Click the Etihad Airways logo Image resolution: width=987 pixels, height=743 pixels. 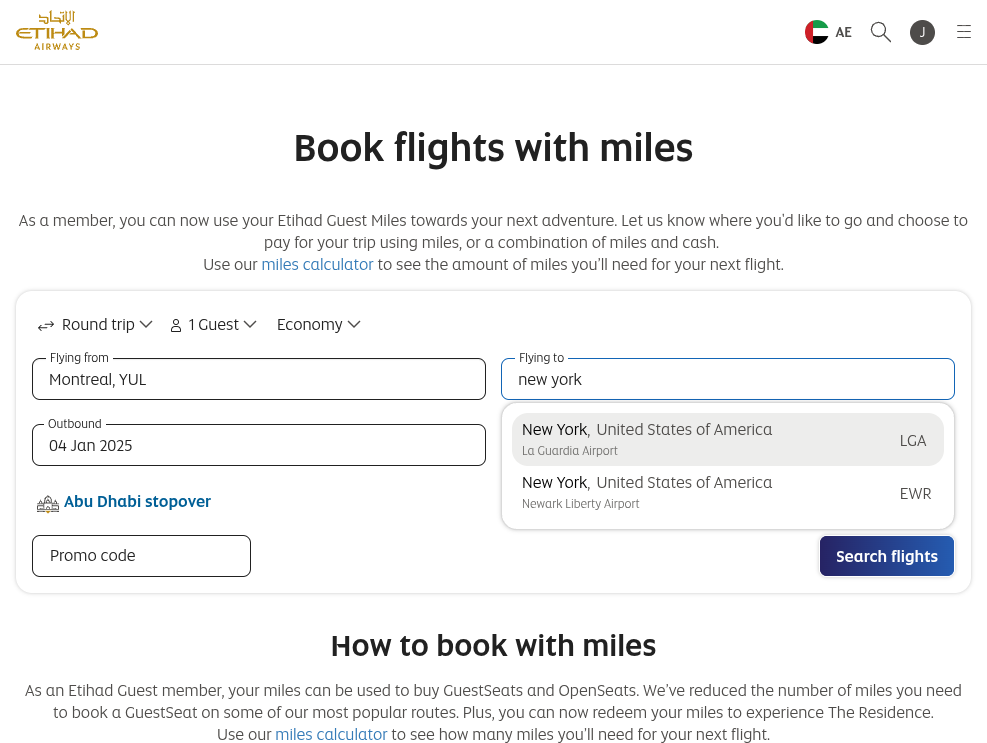coord(57,30)
